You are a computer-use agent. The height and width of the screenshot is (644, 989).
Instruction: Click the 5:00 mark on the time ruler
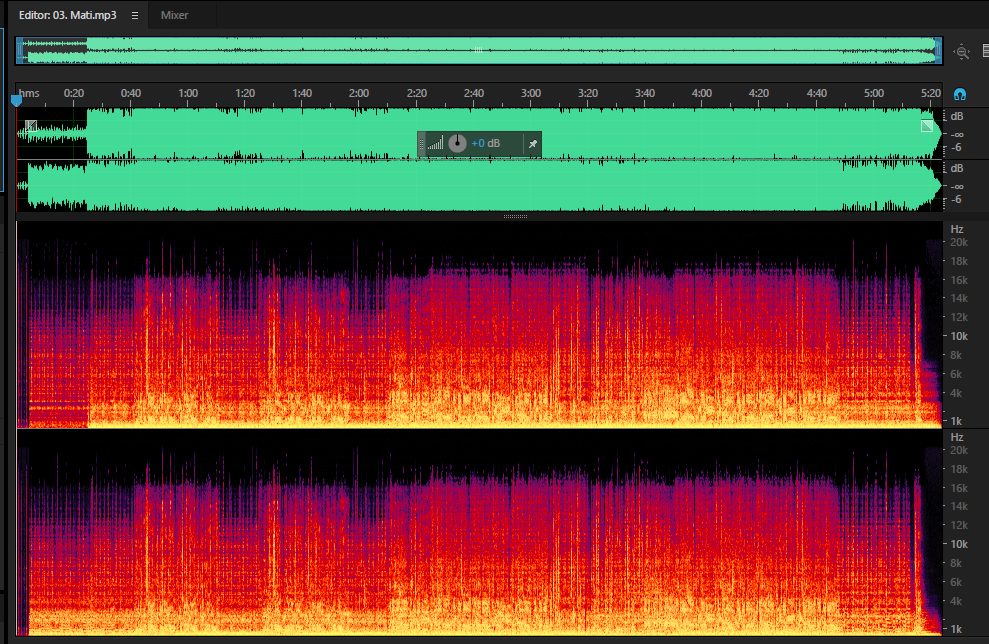[874, 93]
